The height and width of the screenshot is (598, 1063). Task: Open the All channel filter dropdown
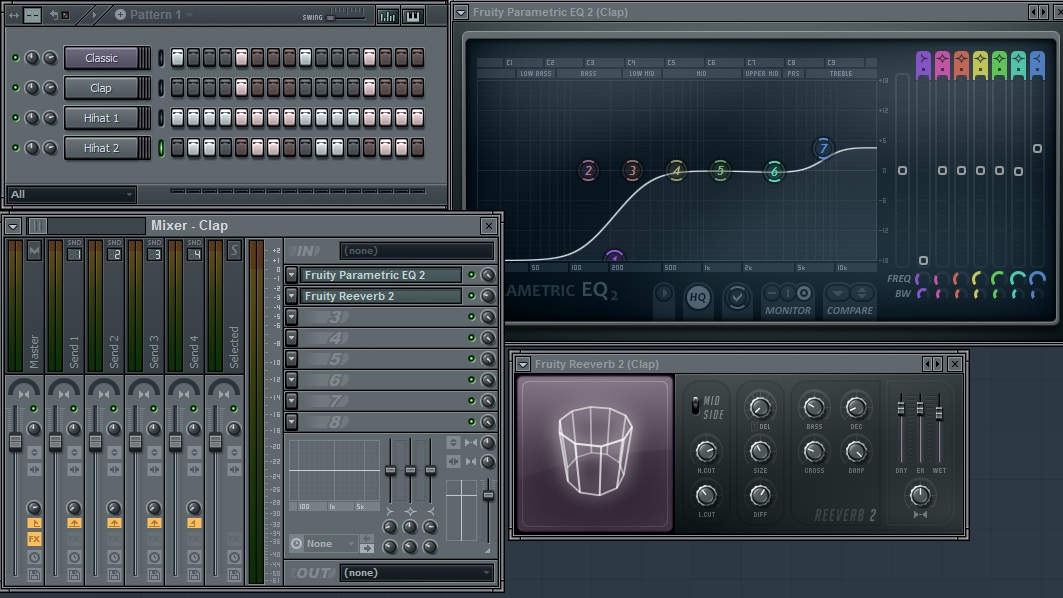[71, 195]
